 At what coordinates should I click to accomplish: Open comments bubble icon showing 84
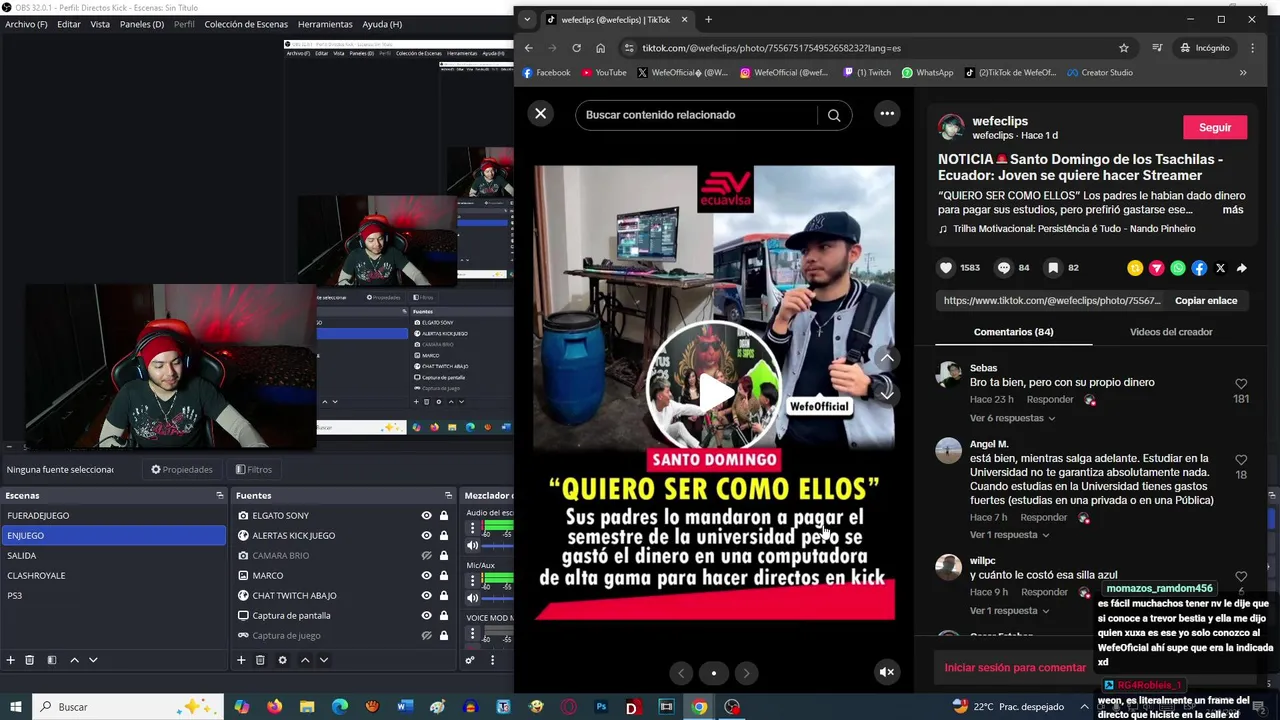1004,268
